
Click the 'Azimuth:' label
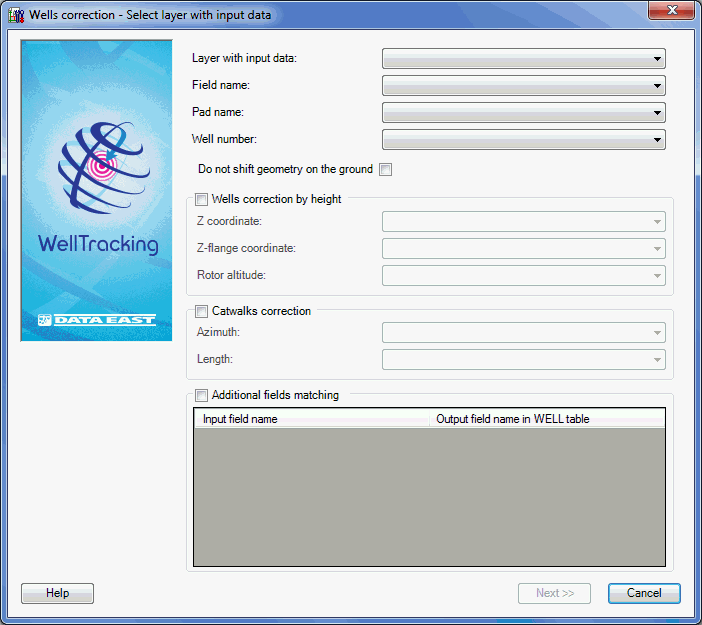click(218, 332)
